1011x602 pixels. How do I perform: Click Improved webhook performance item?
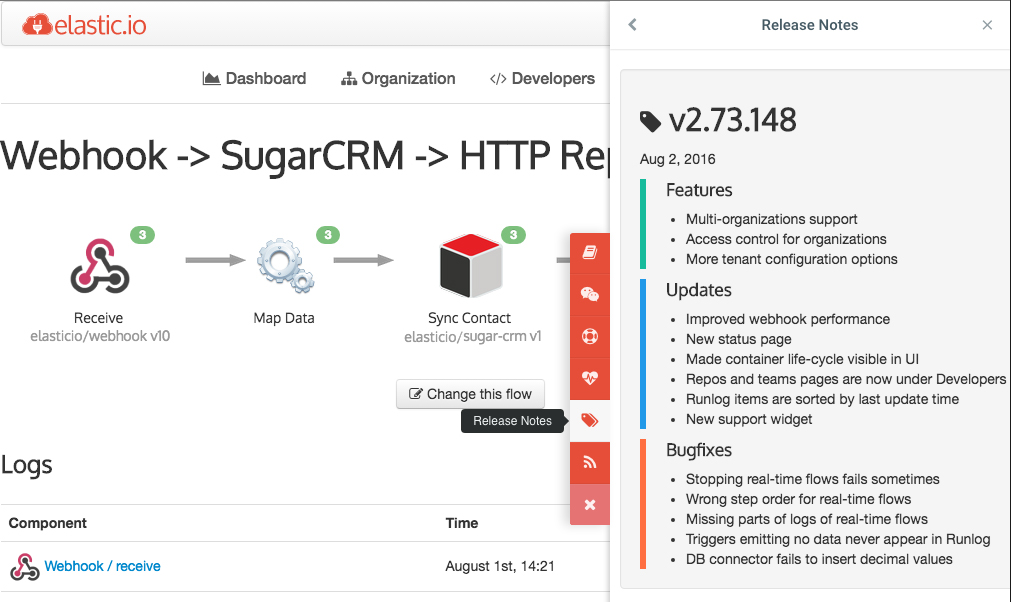787,319
